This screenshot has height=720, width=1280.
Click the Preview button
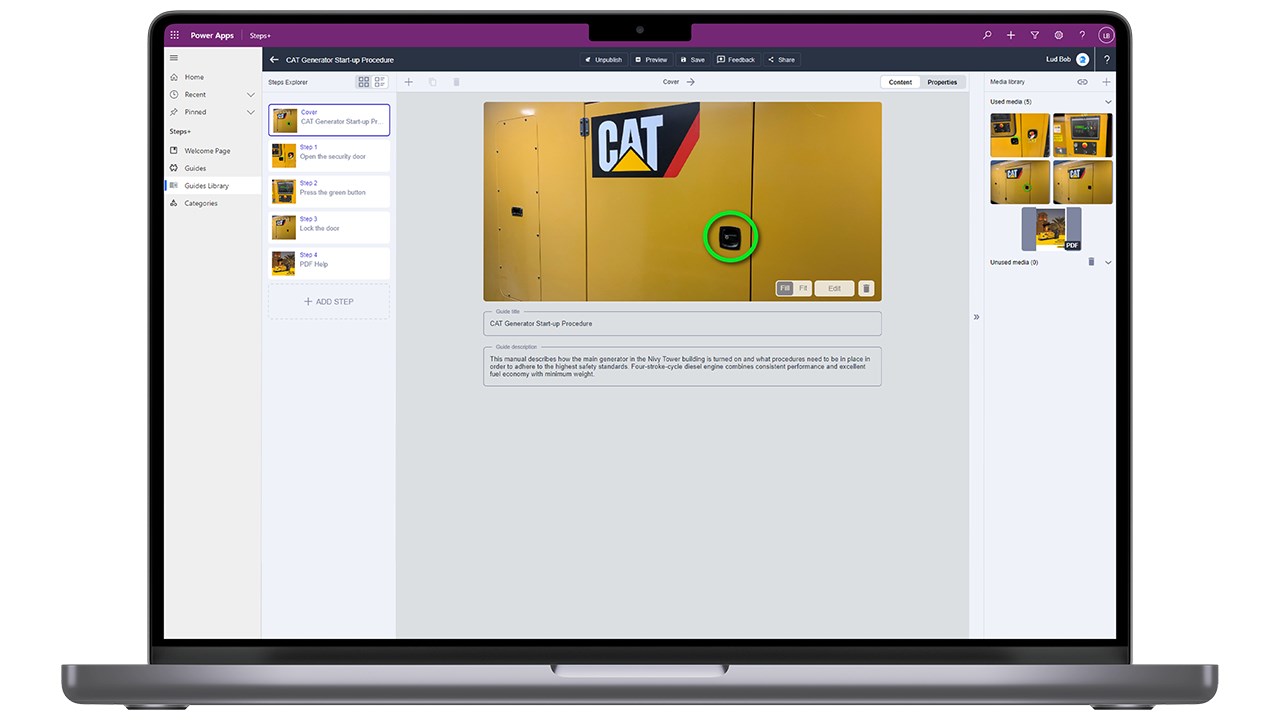pos(651,60)
